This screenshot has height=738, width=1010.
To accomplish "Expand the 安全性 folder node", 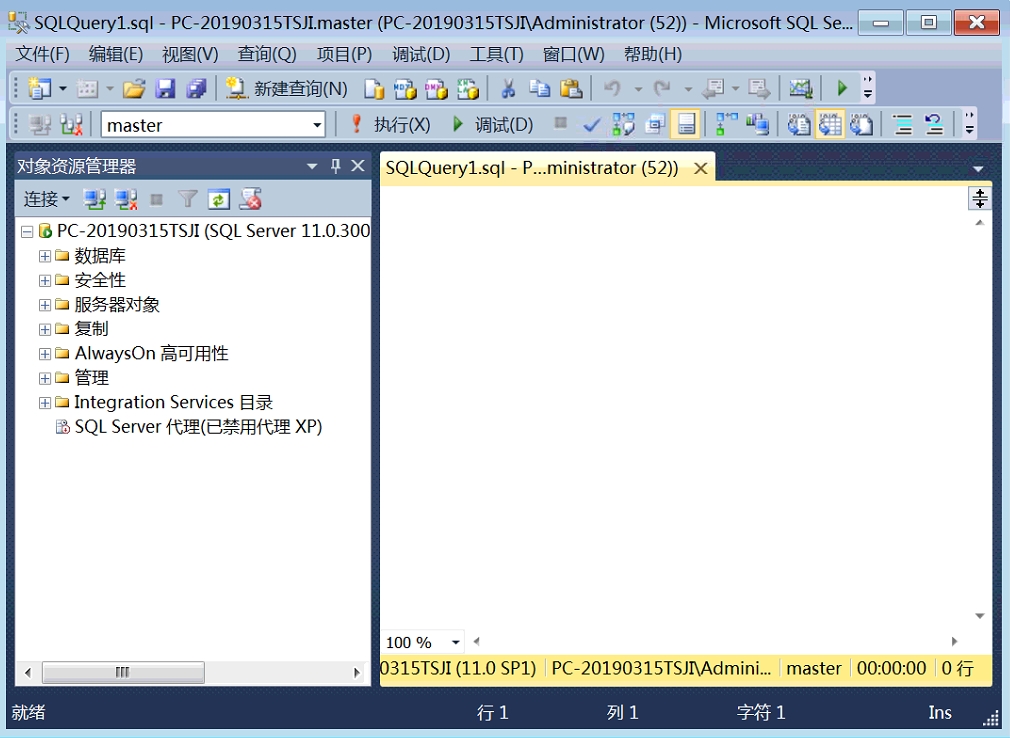I will click(45, 281).
